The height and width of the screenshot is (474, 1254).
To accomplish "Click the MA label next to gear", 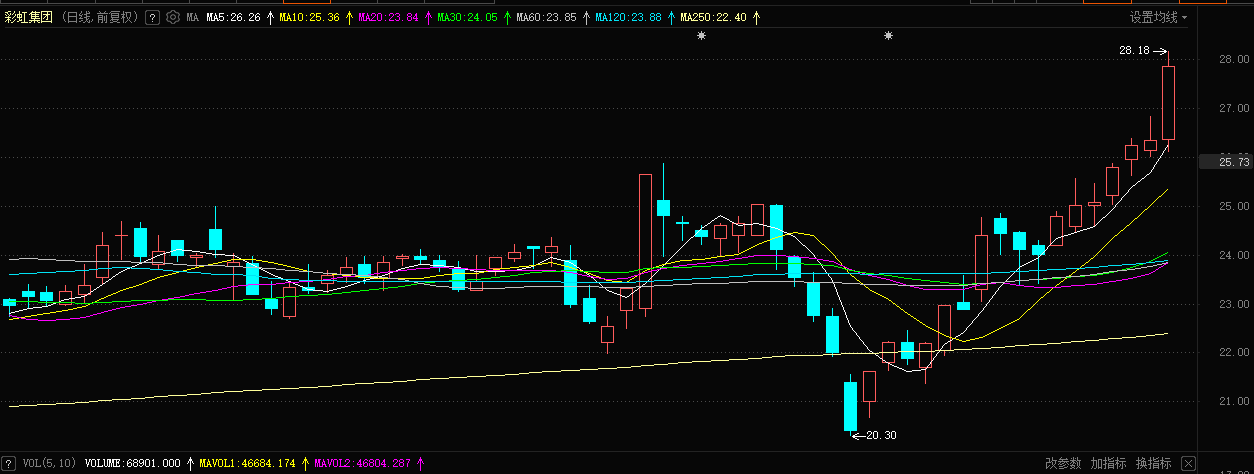I will 193,17.
